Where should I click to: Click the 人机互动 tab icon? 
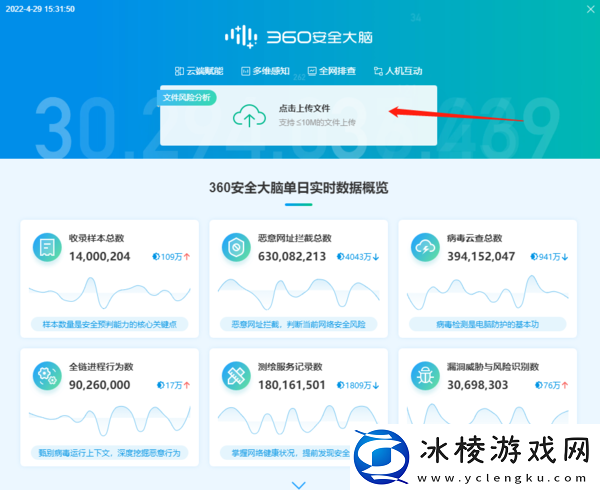(378, 71)
